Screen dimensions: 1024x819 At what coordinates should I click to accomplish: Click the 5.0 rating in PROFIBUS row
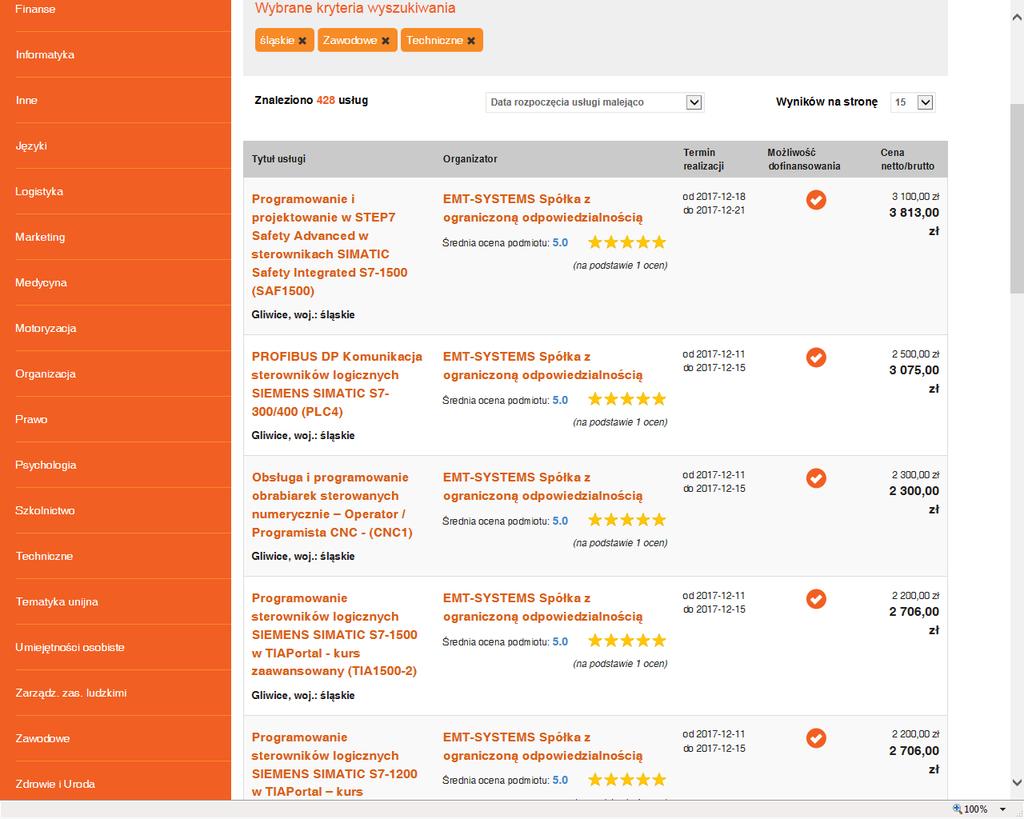[x=560, y=400]
